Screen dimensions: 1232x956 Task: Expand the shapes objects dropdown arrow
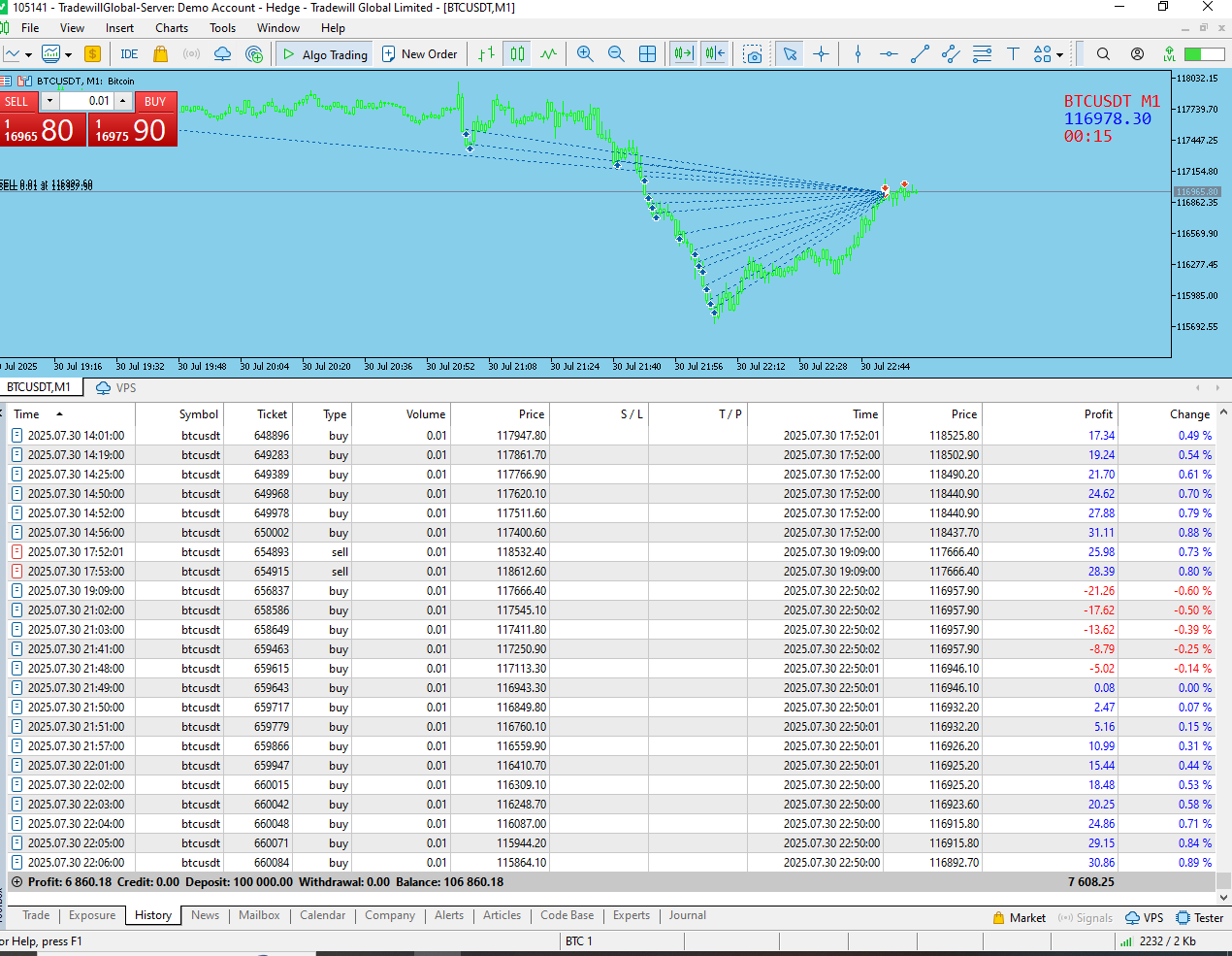tap(1059, 55)
